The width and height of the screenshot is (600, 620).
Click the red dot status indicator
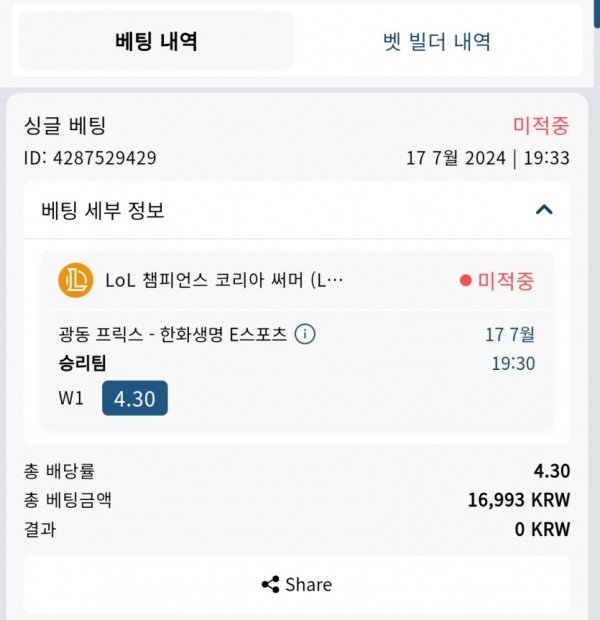pos(465,281)
